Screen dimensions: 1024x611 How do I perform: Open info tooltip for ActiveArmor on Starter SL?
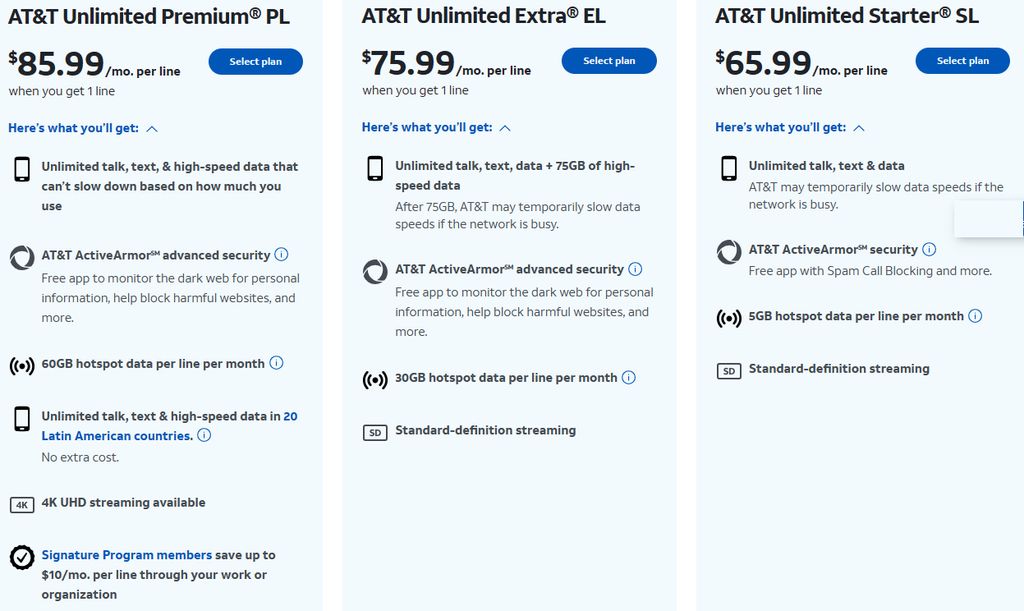pos(929,249)
